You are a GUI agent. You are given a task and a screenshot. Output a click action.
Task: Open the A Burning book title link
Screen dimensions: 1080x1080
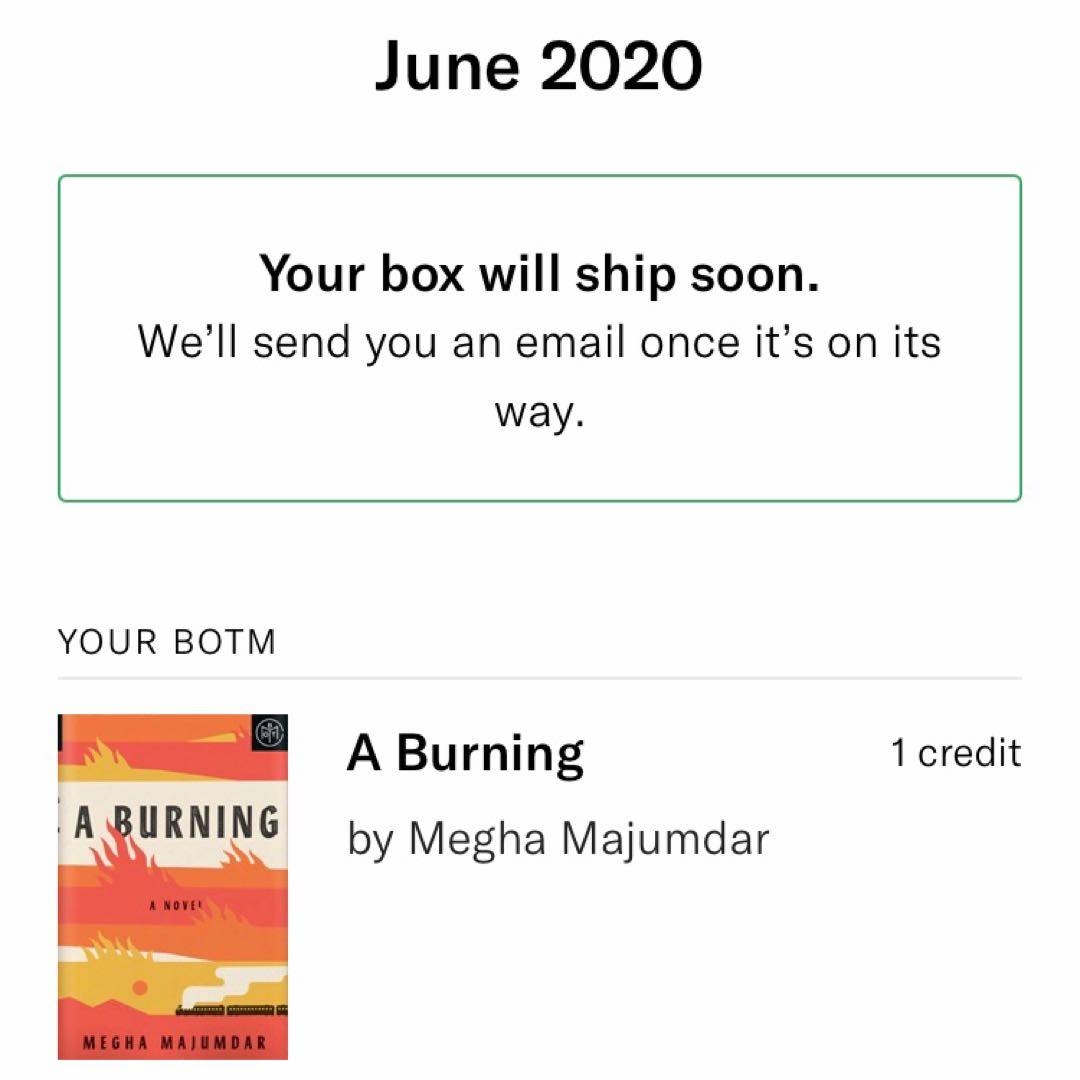click(x=465, y=754)
